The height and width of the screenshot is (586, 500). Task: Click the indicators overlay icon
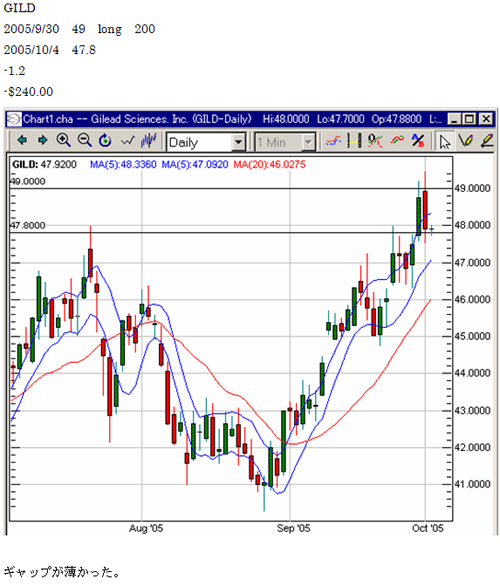(x=333, y=141)
